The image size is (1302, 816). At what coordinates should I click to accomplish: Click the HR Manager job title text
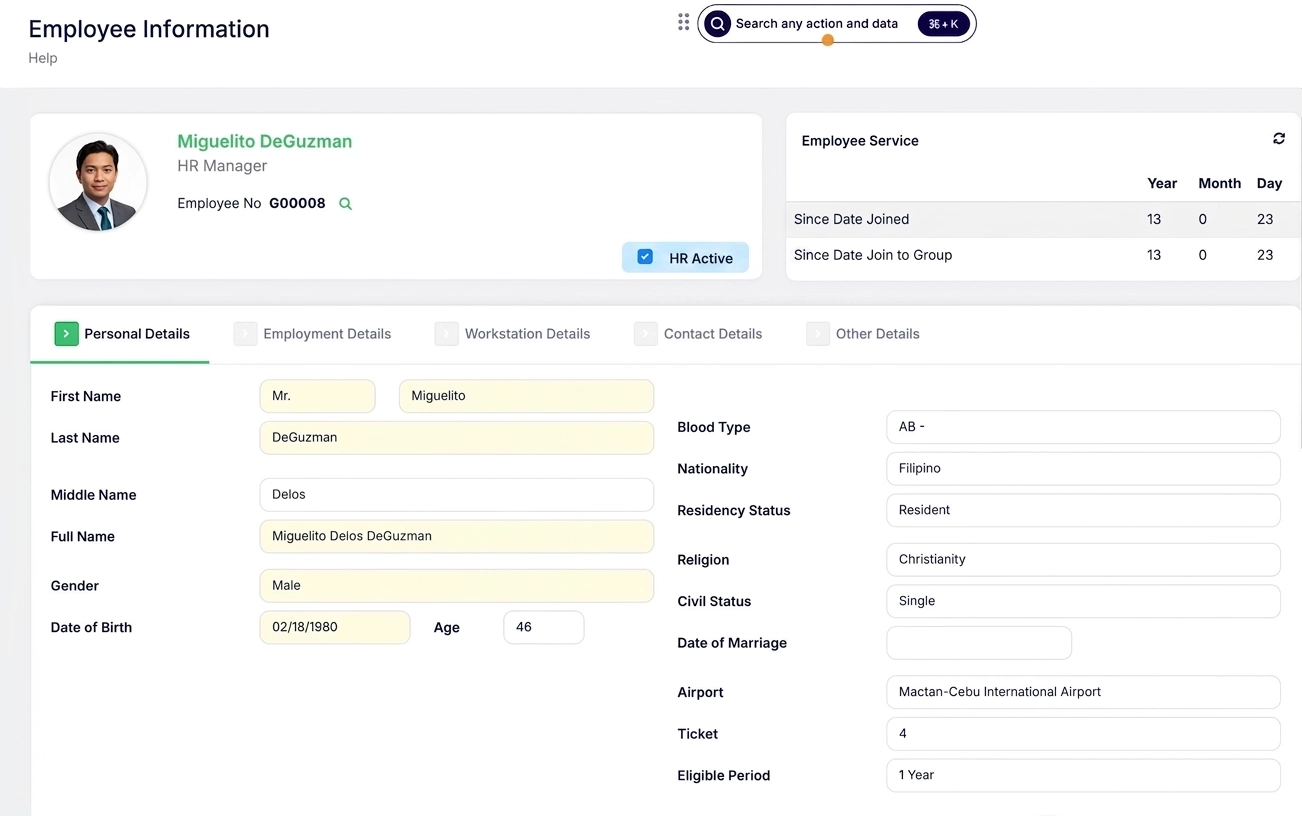coord(222,166)
